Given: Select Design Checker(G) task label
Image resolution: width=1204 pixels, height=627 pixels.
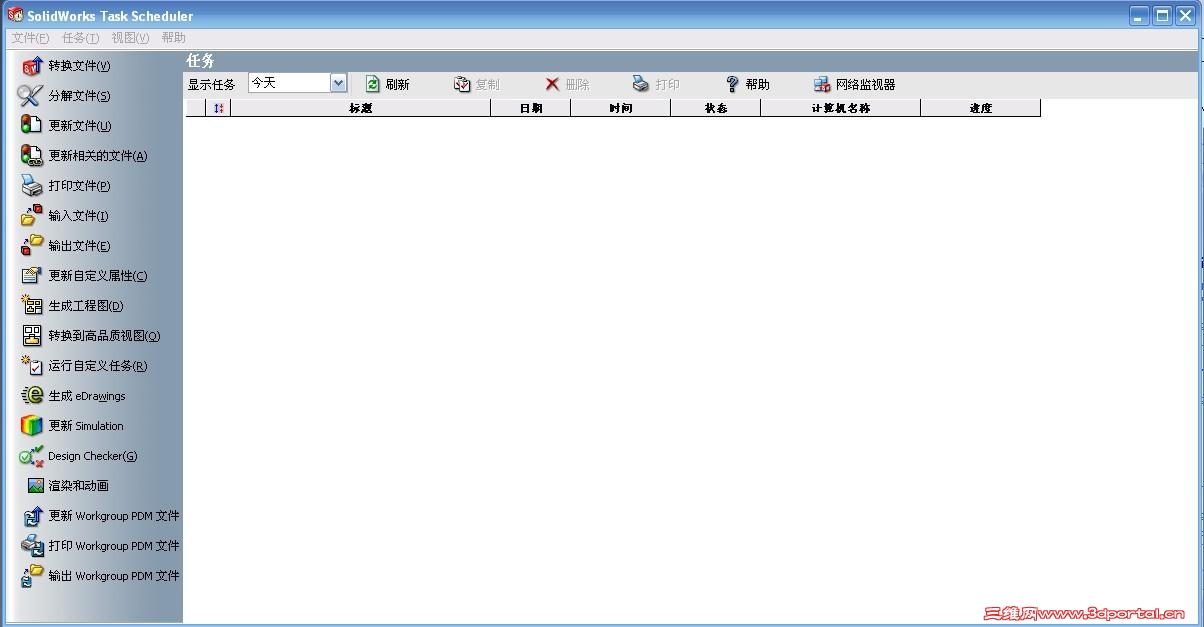Looking at the screenshot, I should pyautogui.click(x=93, y=456).
